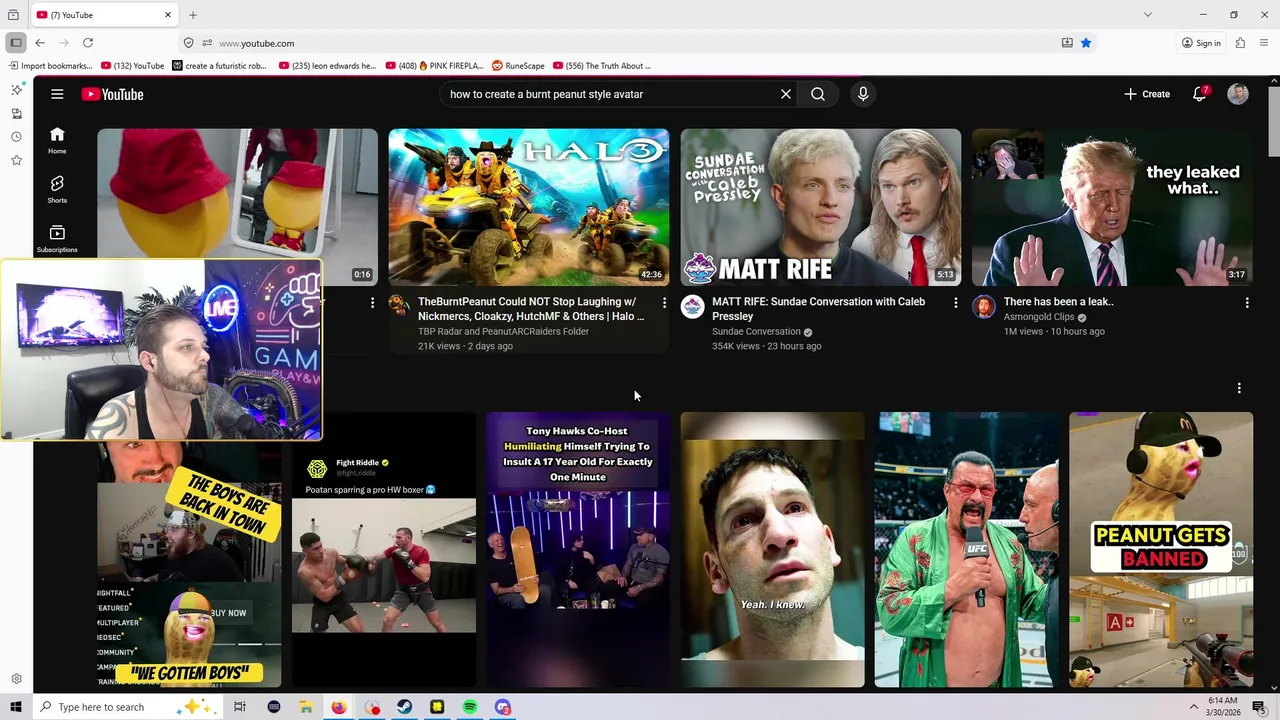Click the tracking protection shield icon
1280x720 pixels.
coord(188,43)
